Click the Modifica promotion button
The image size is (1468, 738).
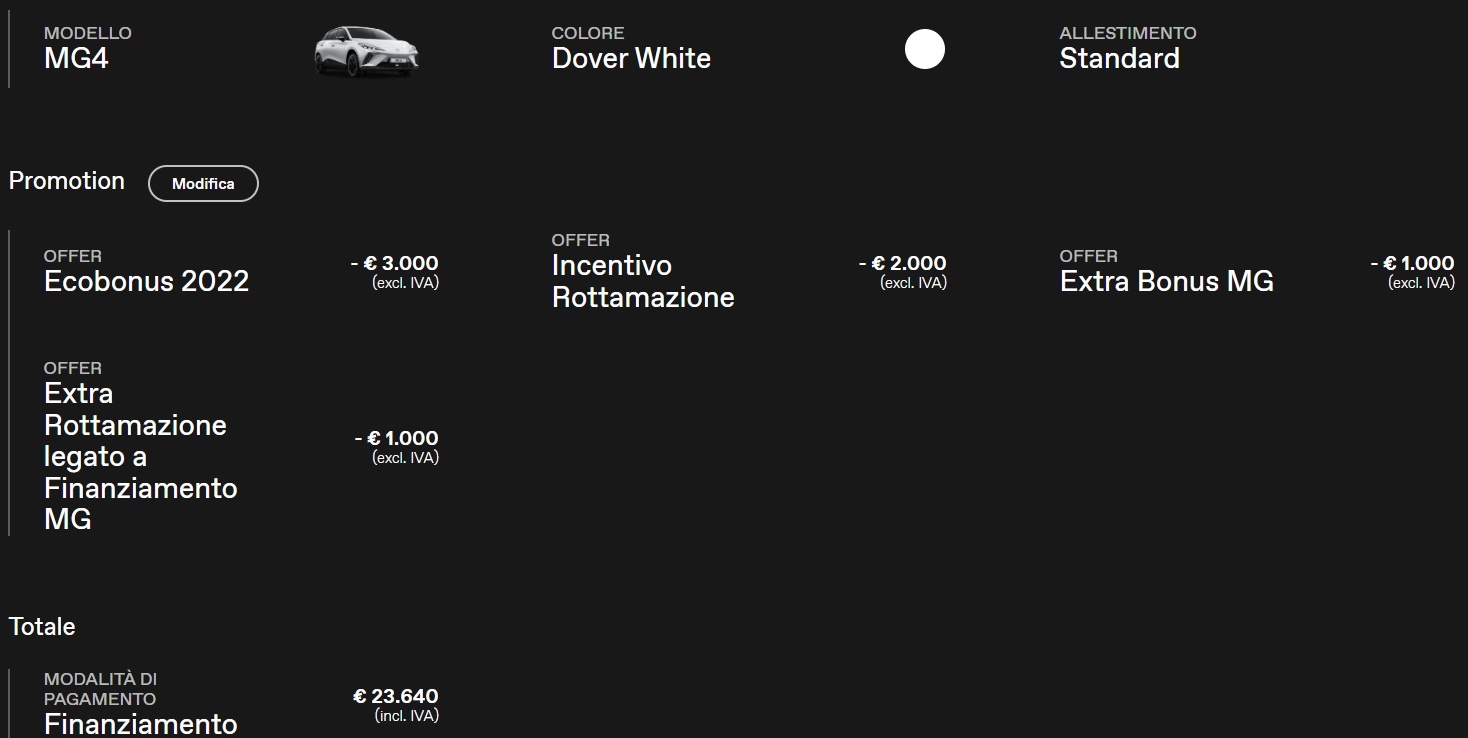coord(203,184)
